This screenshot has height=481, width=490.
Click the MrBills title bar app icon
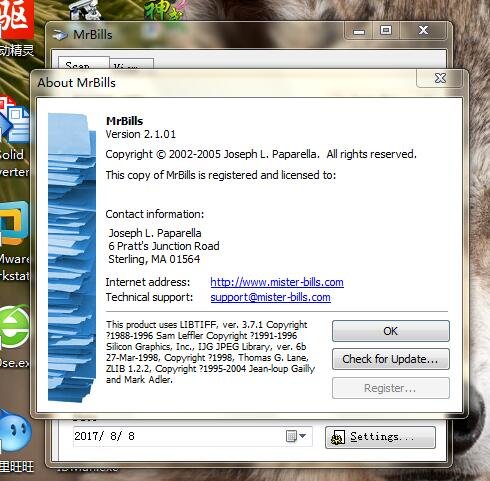60,35
